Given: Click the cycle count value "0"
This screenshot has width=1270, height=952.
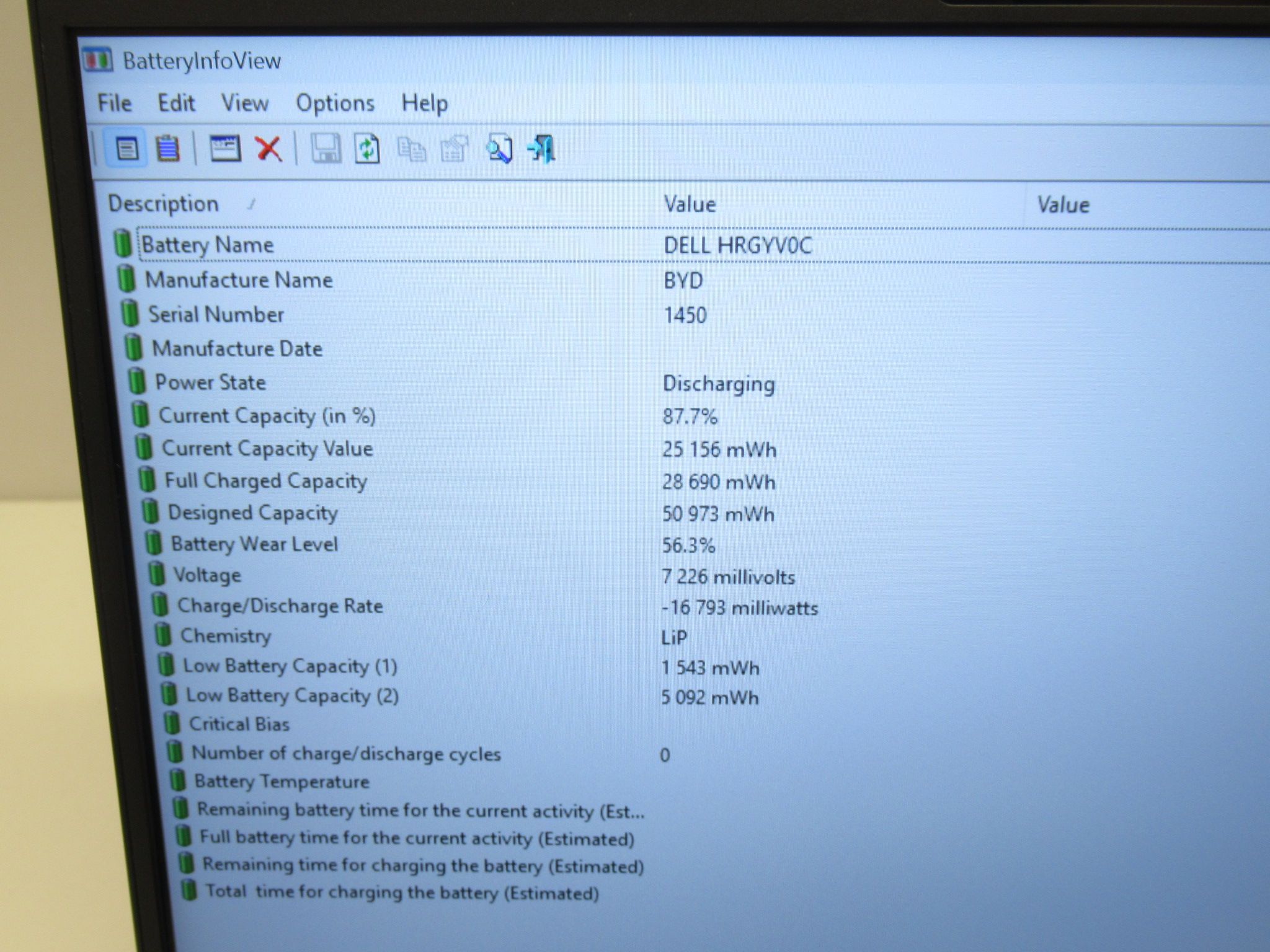Looking at the screenshot, I should point(665,755).
